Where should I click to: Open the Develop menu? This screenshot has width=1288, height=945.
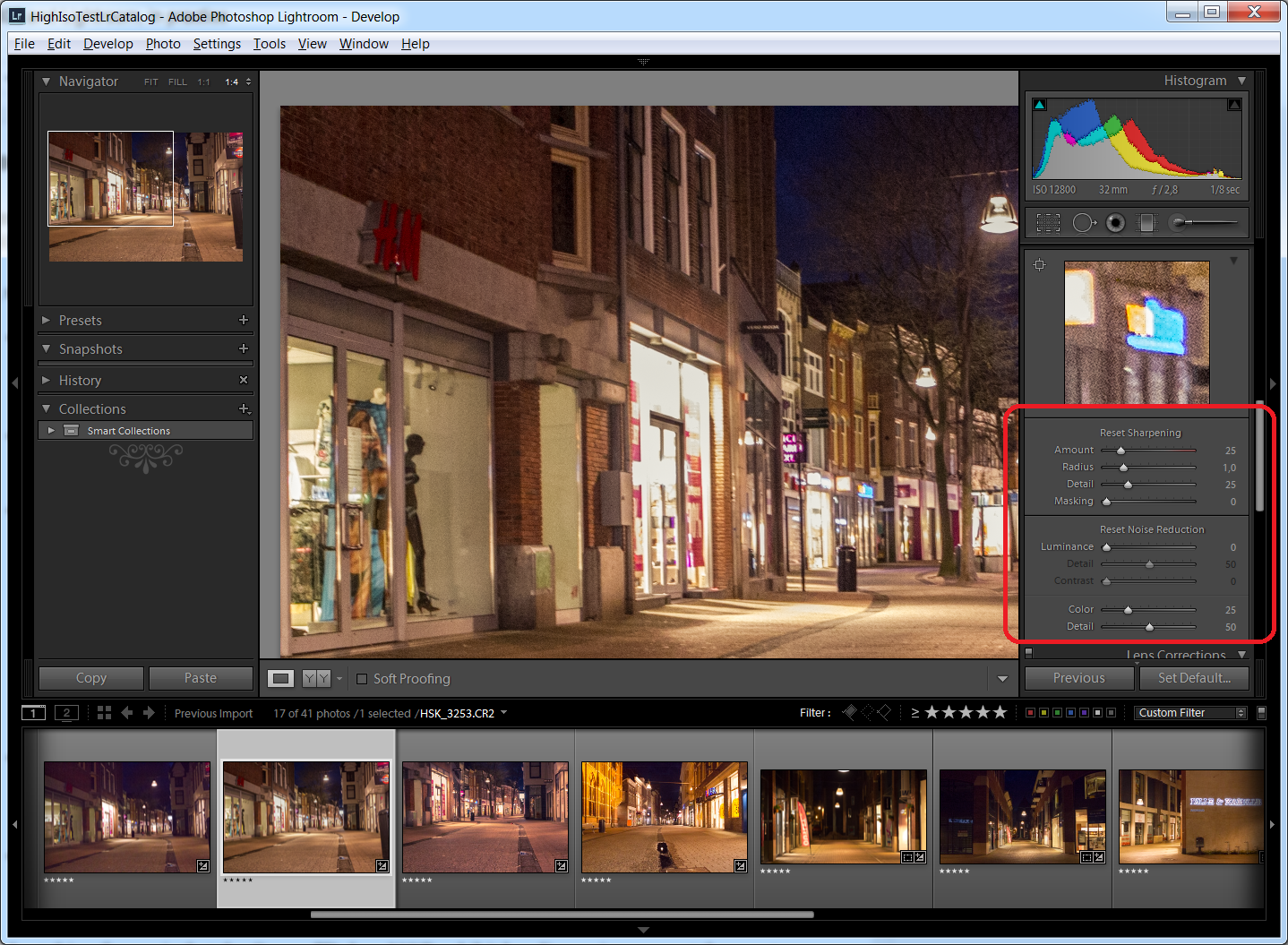107,44
